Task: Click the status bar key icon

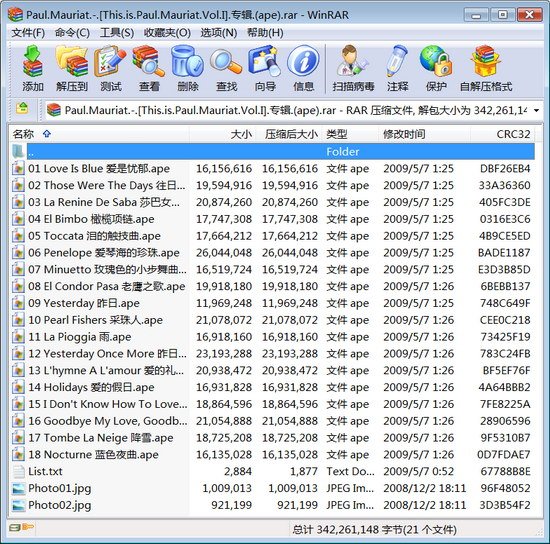Action: [x=28, y=527]
